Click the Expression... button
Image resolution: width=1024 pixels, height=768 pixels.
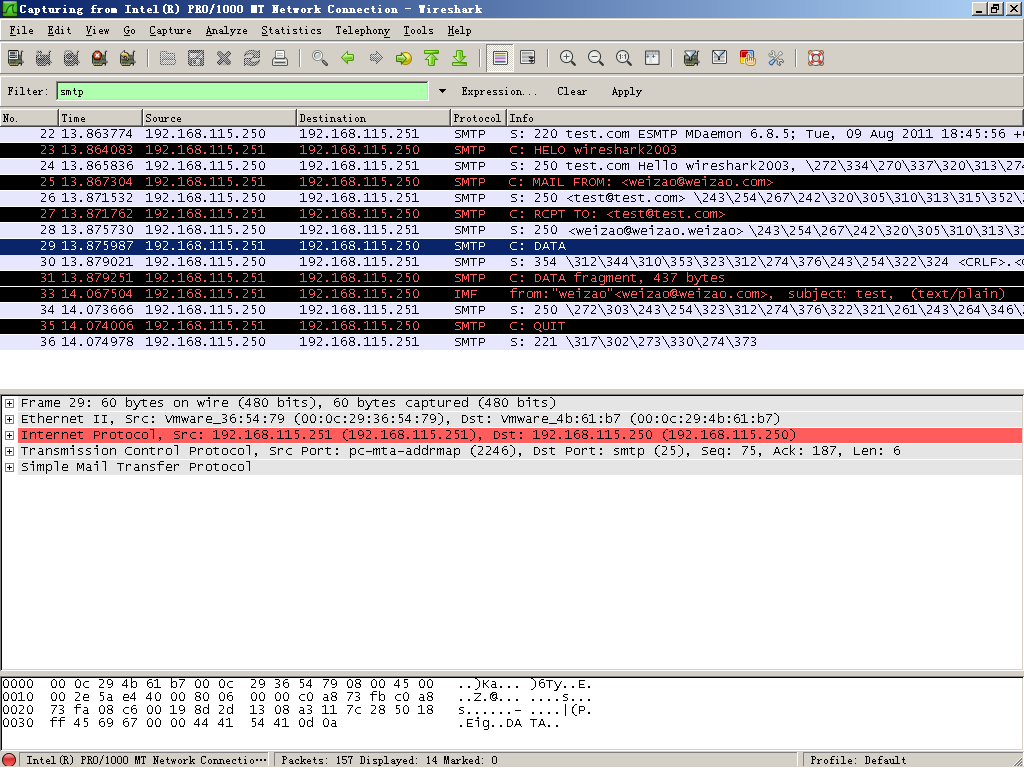[x=499, y=91]
